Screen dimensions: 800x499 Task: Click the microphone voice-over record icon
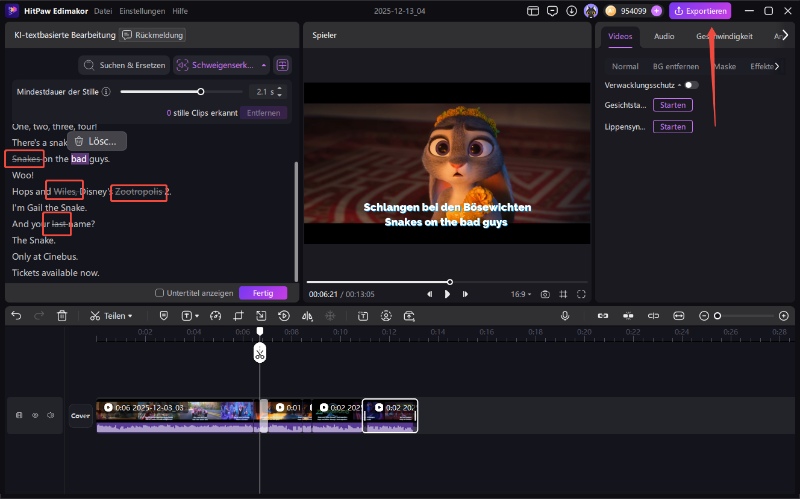tap(565, 316)
